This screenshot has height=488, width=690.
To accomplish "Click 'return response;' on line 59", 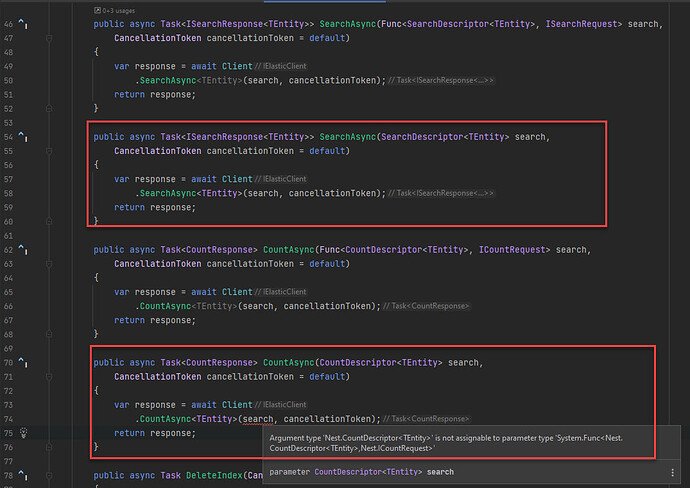I will tap(155, 207).
